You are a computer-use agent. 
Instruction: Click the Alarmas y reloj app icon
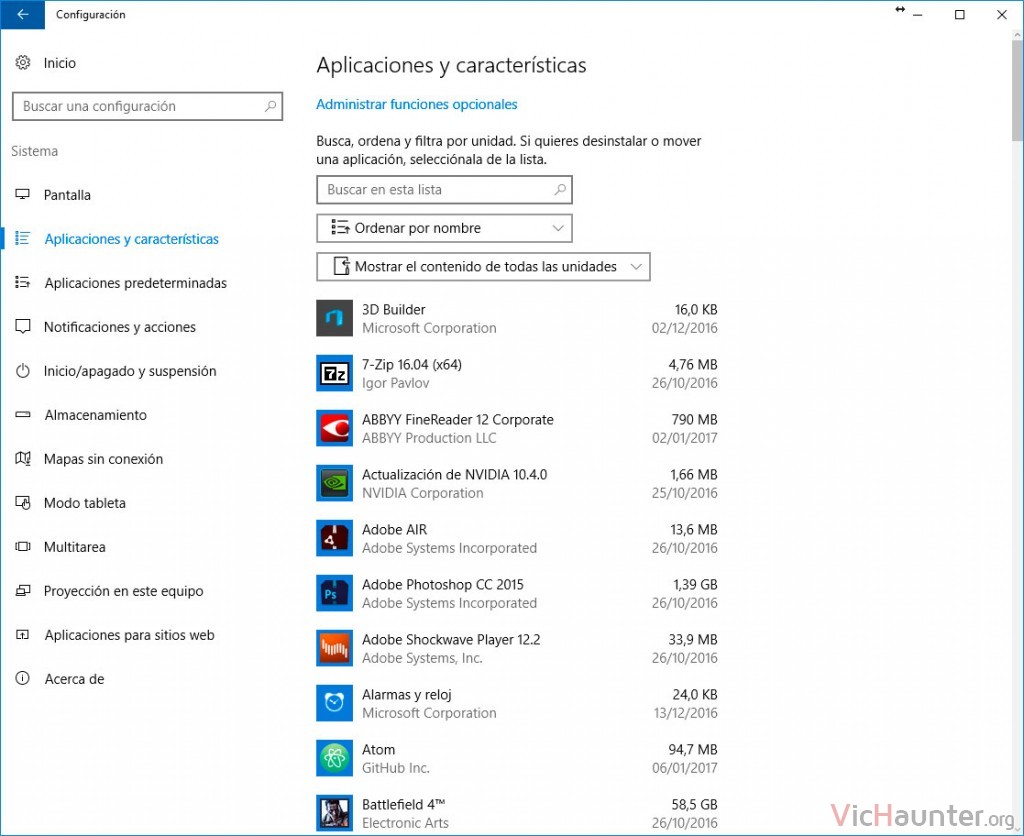[334, 703]
